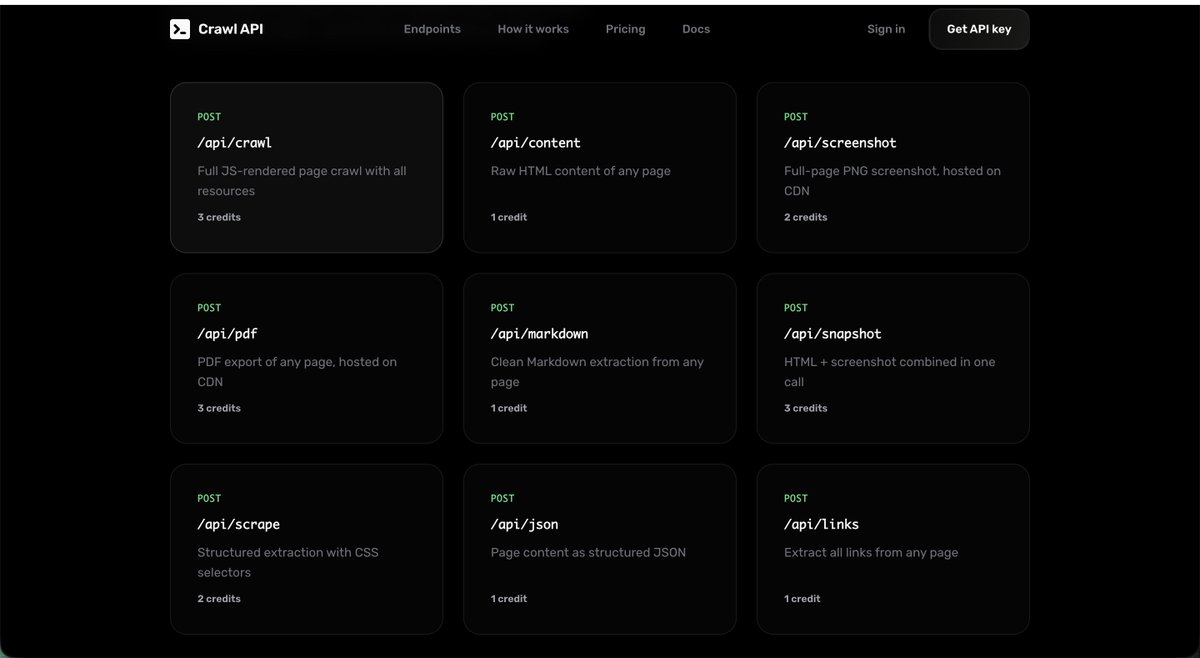Viewport: 1200px width, 658px height.
Task: Open the Endpoints nav item
Action: [x=432, y=29]
